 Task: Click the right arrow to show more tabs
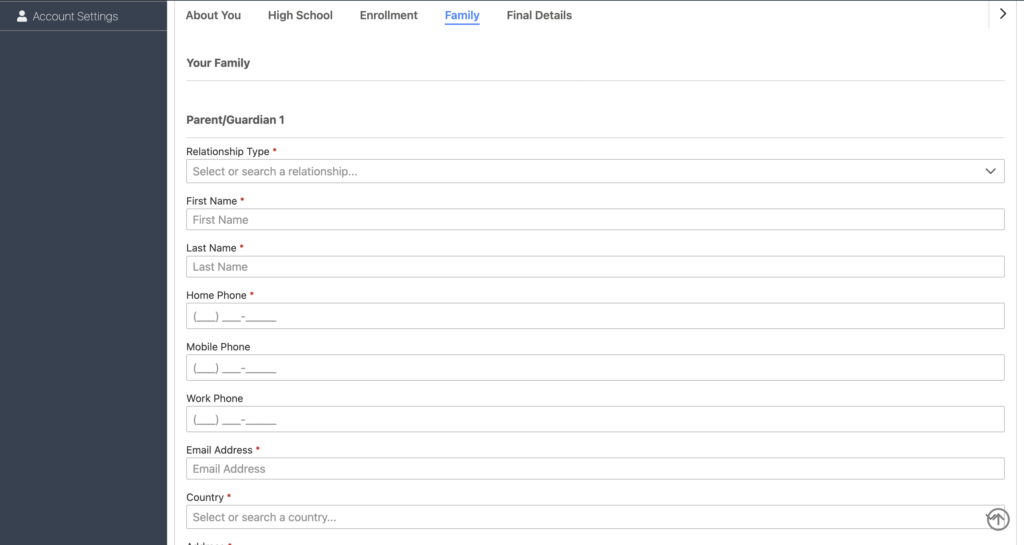click(1003, 14)
